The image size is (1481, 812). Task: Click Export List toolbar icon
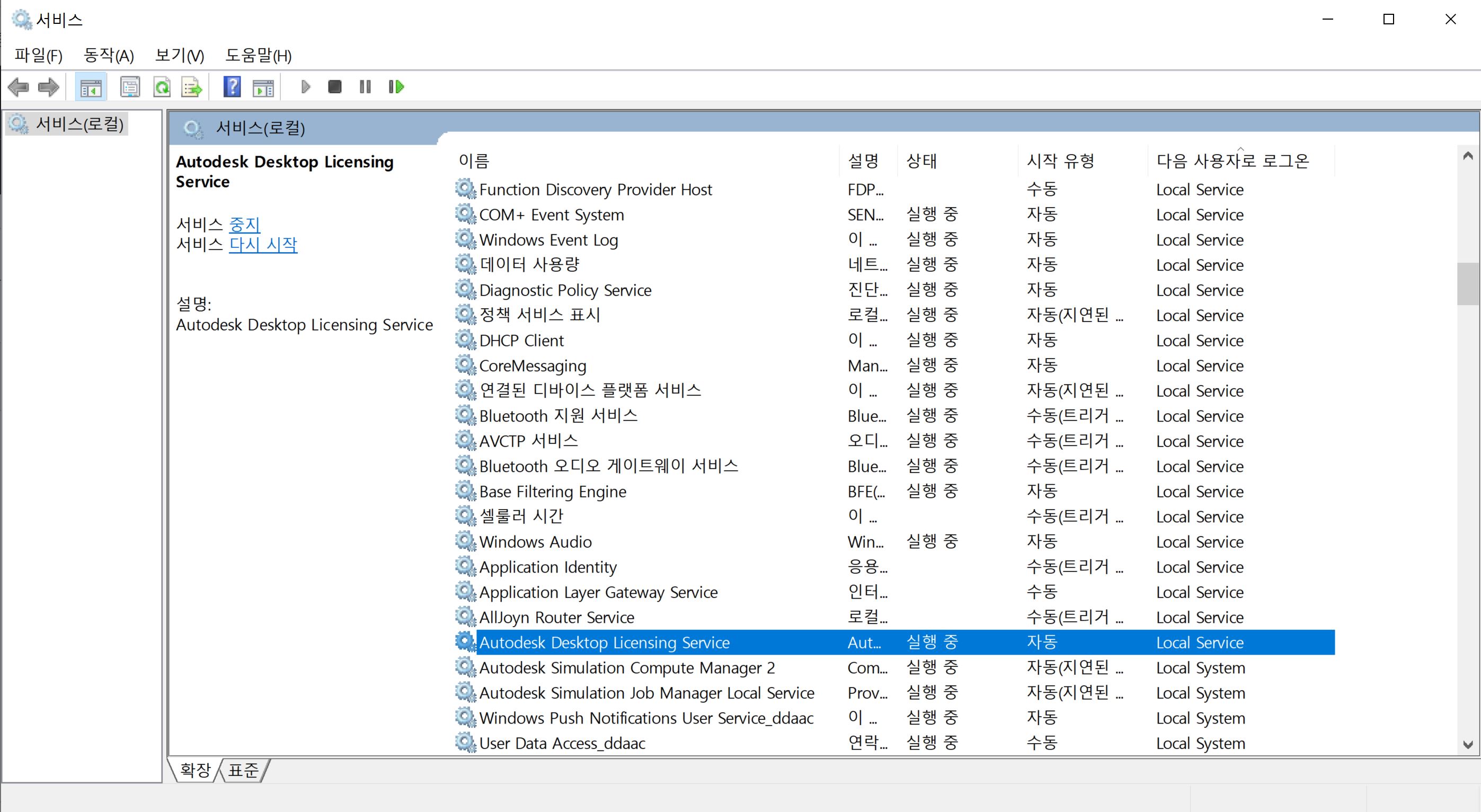coord(191,87)
